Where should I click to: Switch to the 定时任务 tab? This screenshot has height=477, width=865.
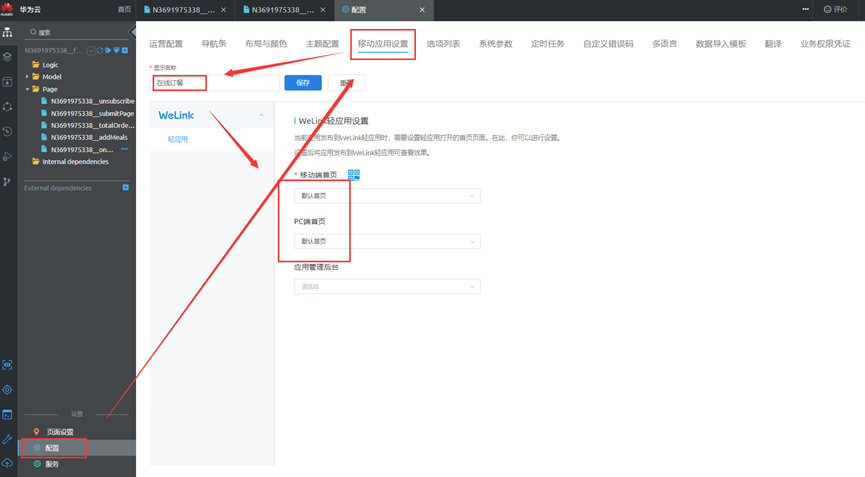pyautogui.click(x=547, y=44)
